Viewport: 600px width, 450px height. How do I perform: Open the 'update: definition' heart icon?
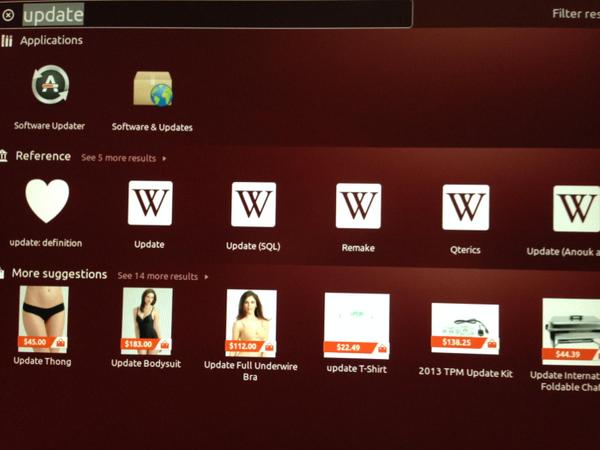[x=46, y=203]
